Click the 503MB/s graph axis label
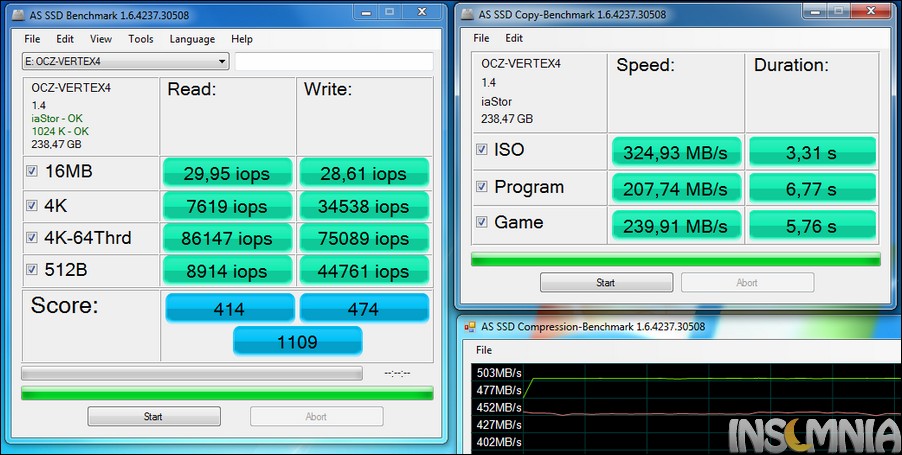 coord(499,373)
